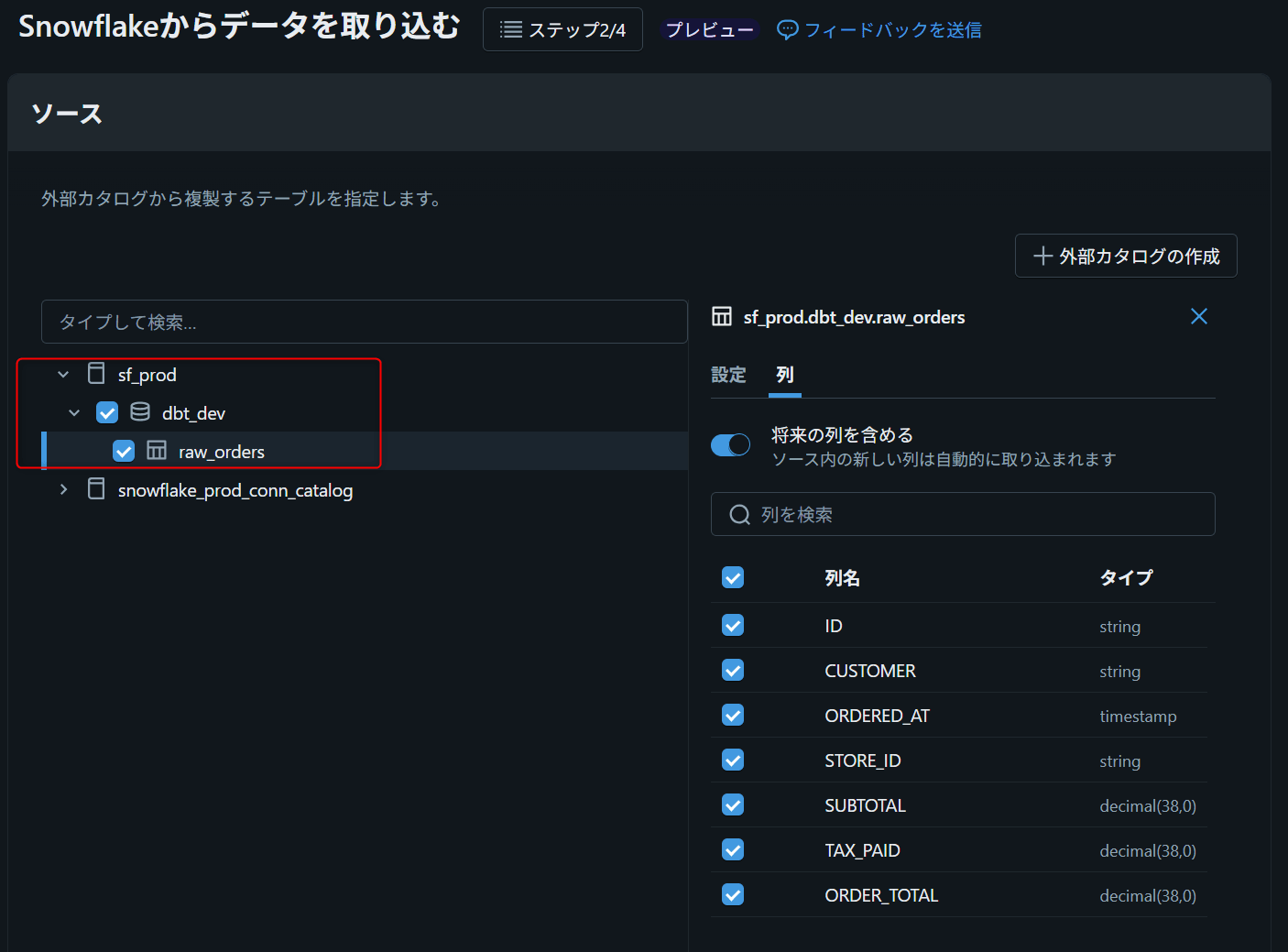Click the dbt_dev schema database icon
This screenshot has width=1288, height=952.
140,412
